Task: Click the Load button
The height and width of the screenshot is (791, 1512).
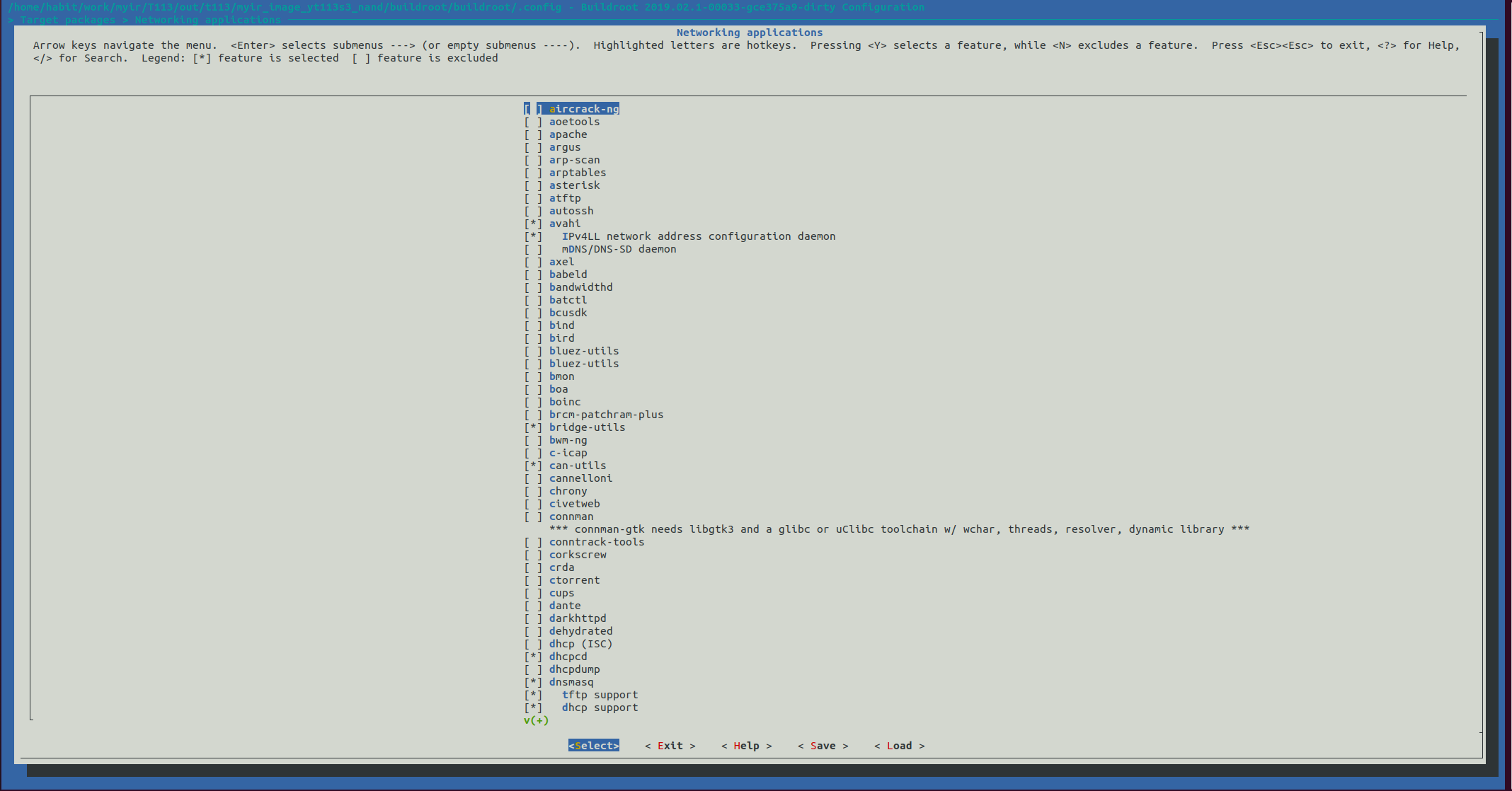Action: tap(899, 746)
